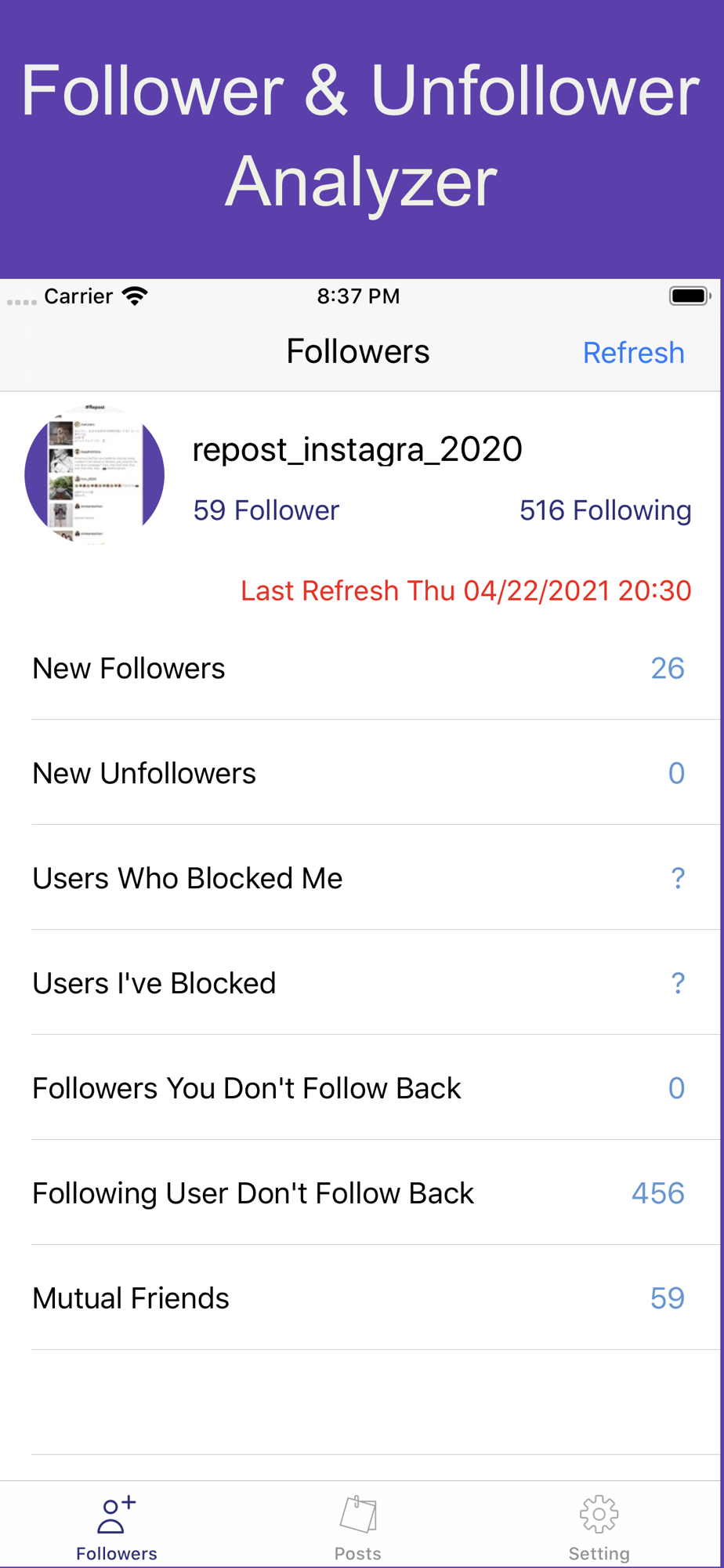
Task: Open the 59 Follower list
Action: pos(266,510)
